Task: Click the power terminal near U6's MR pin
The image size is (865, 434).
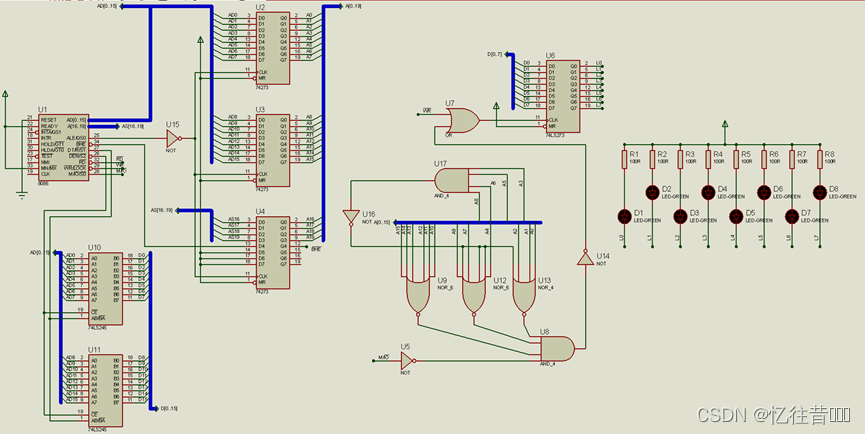Action: (495, 105)
